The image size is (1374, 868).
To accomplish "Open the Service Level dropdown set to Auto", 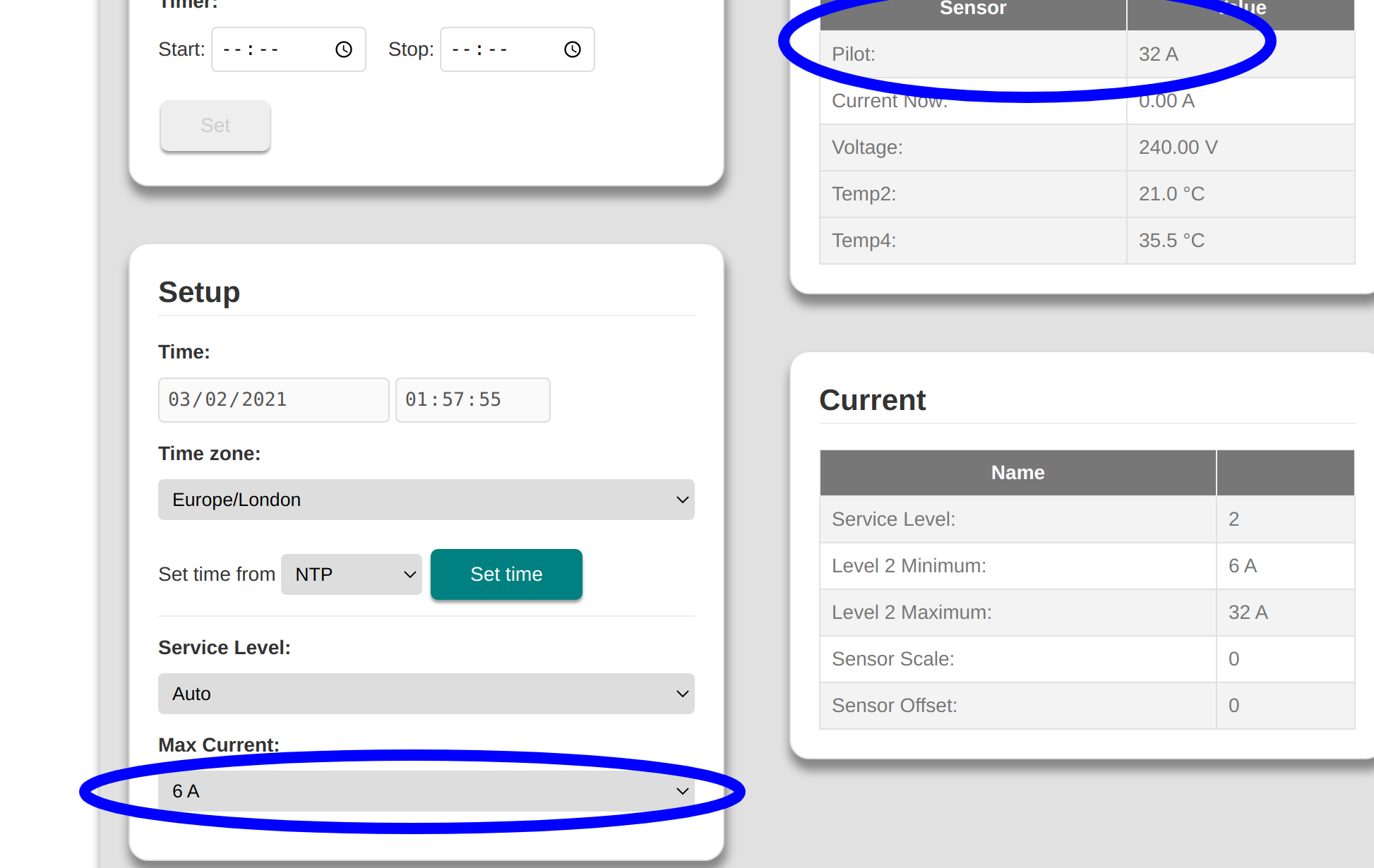I will [x=426, y=694].
